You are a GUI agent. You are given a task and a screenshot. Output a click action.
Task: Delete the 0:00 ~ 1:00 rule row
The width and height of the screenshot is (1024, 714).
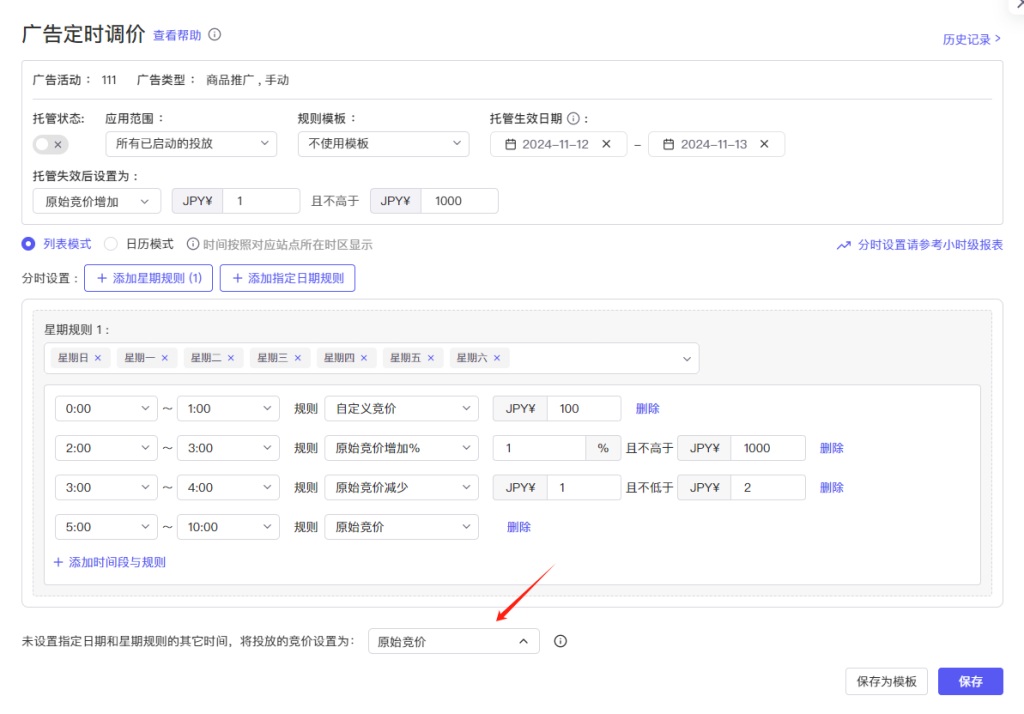click(647, 408)
